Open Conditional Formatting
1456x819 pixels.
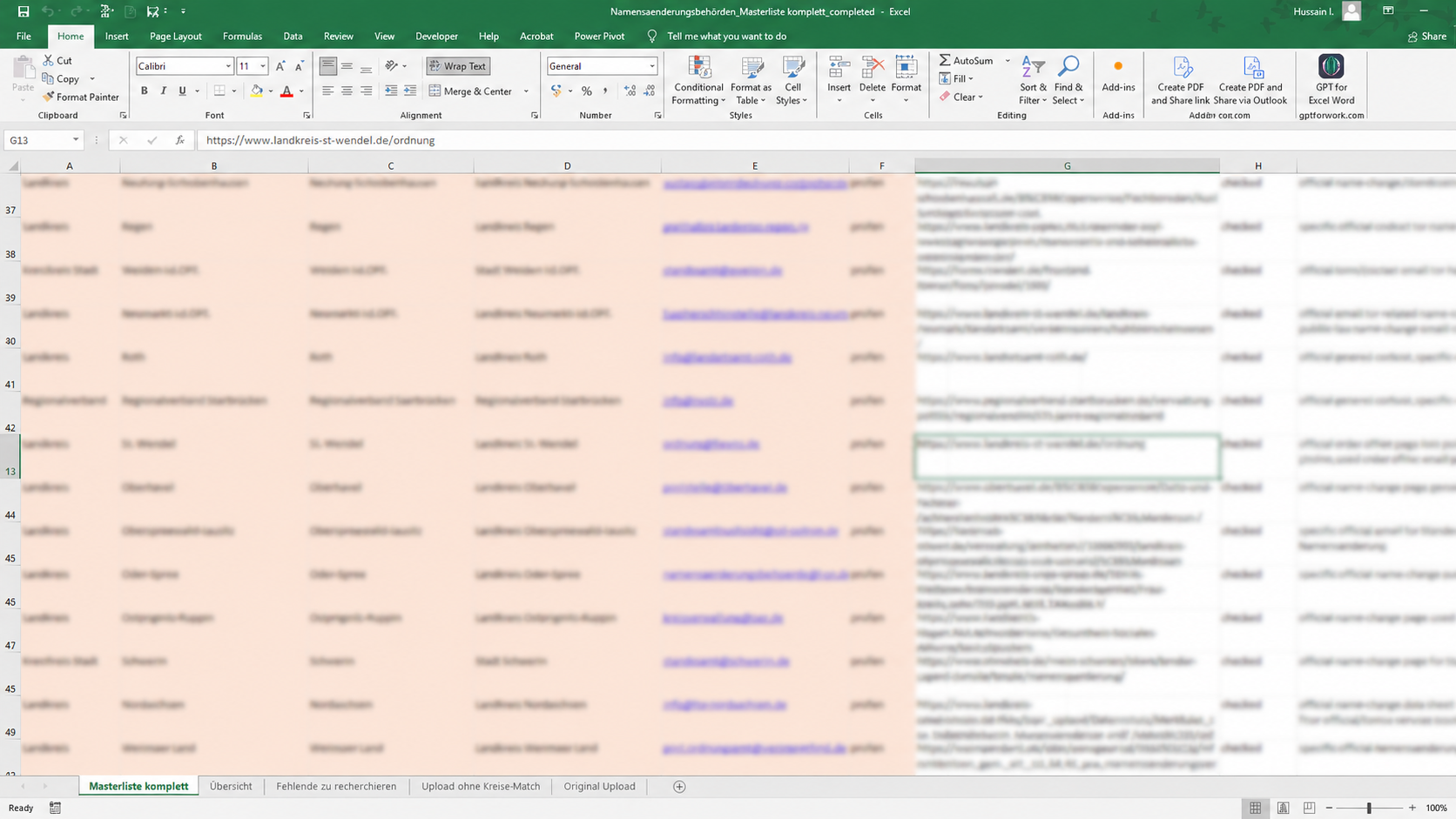(x=698, y=80)
